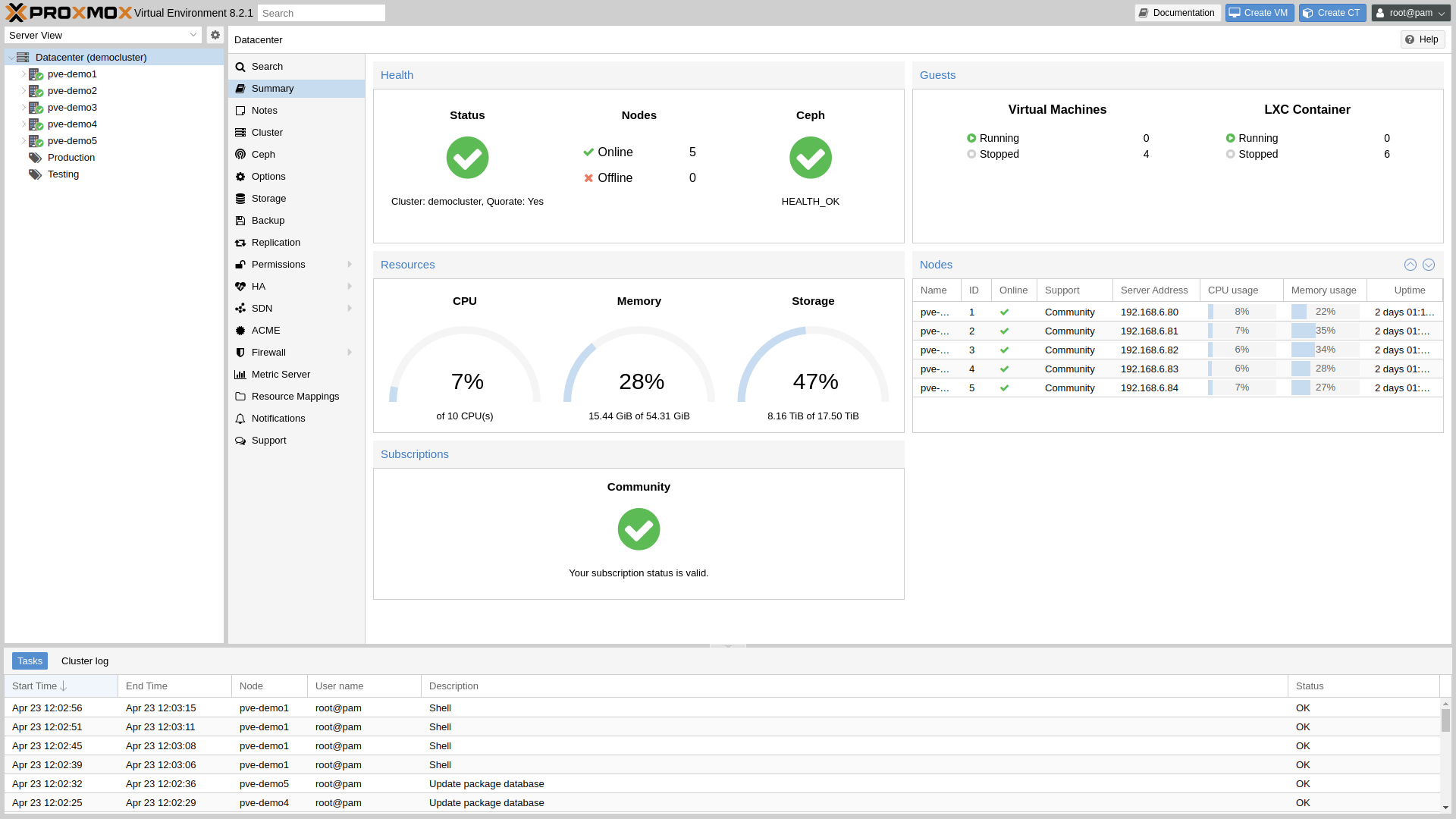Open the Firewall submenu
The height and width of the screenshot is (819, 1456).
tap(268, 352)
